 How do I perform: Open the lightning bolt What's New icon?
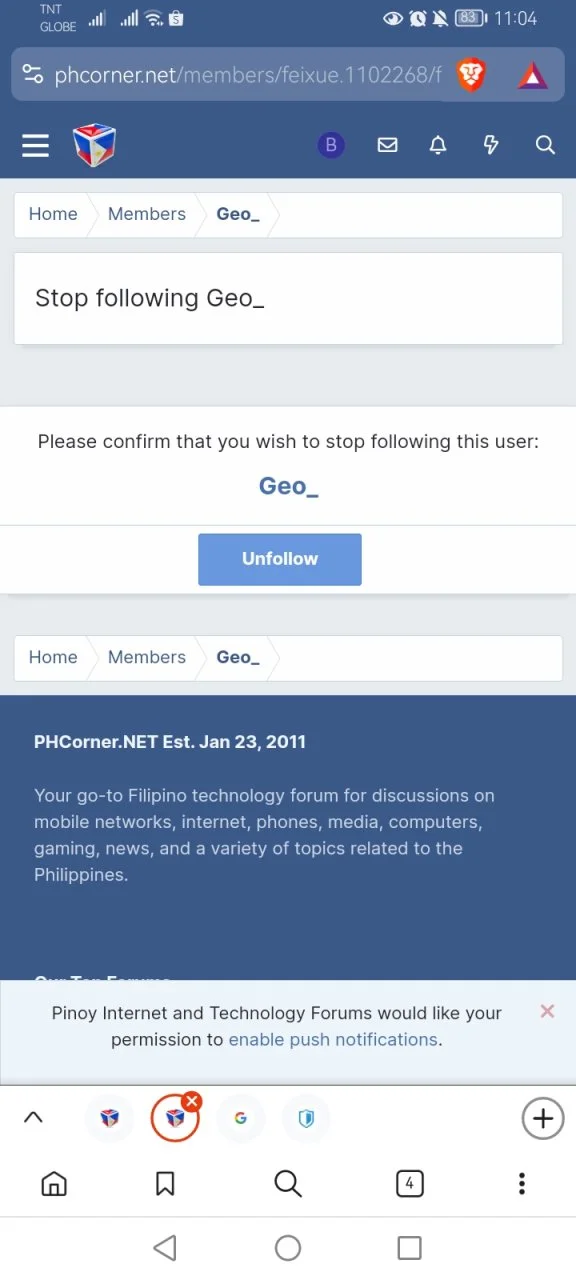(491, 146)
